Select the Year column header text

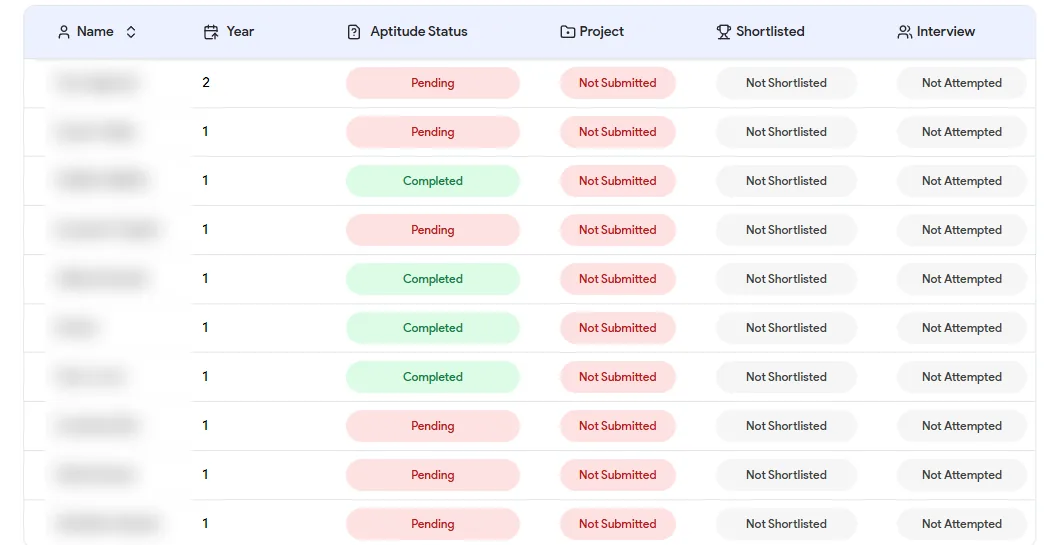[x=240, y=32]
